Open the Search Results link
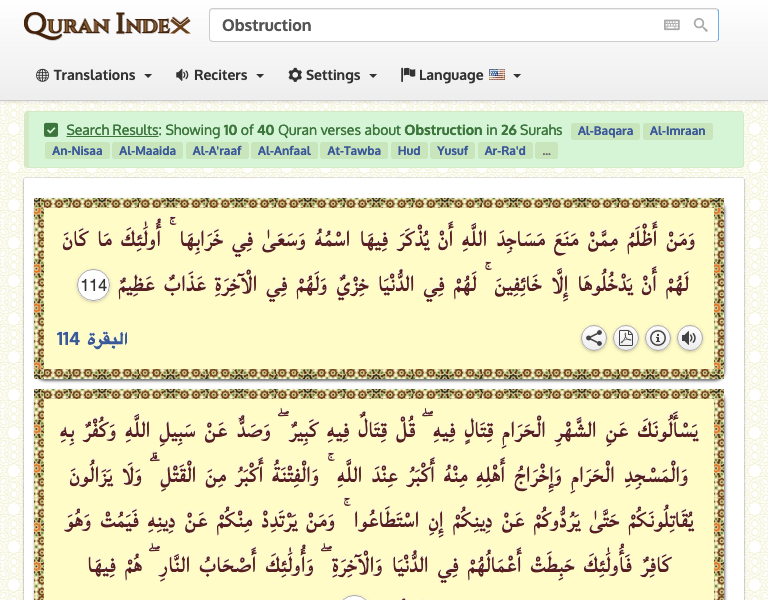The image size is (768, 600). click(112, 130)
